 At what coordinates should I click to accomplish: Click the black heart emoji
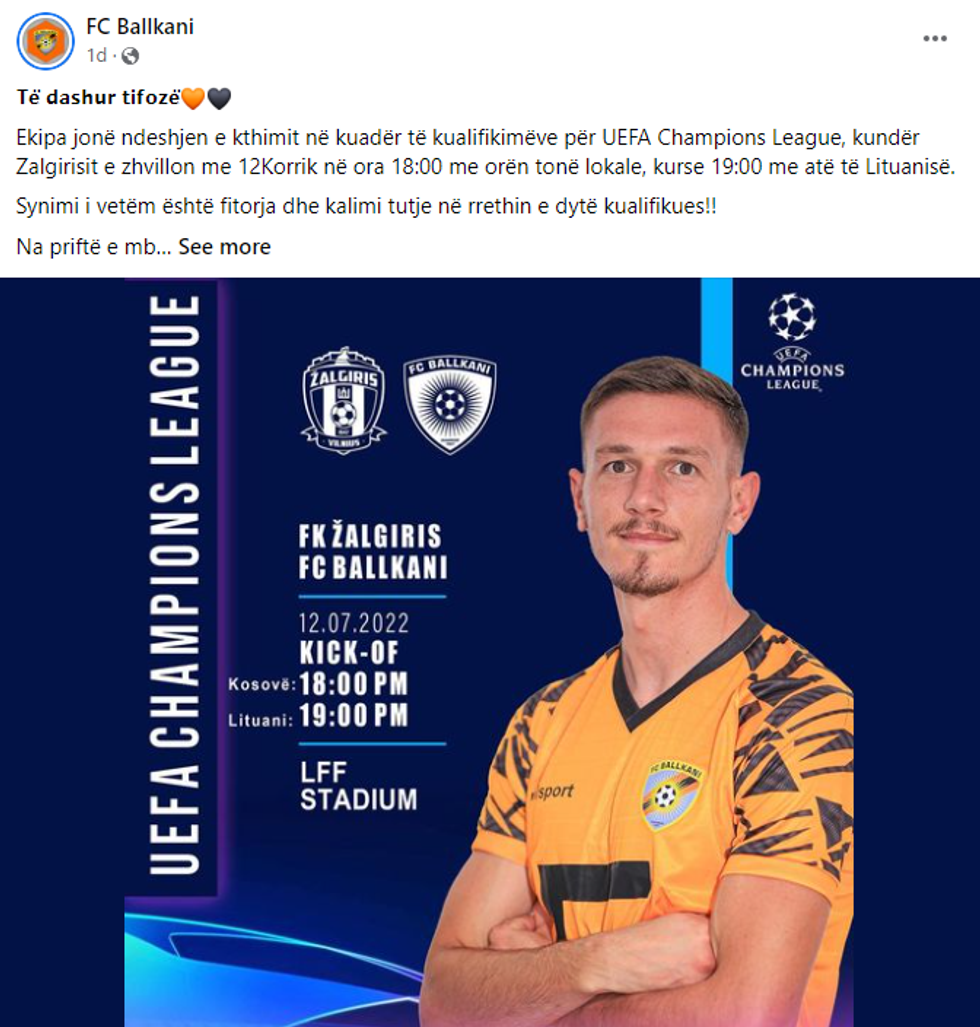click(219, 98)
